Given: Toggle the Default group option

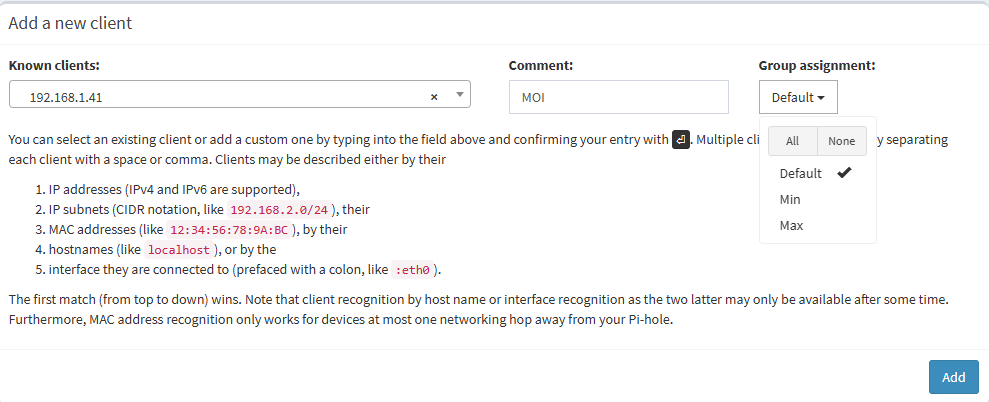Looking at the screenshot, I should click(x=800, y=173).
